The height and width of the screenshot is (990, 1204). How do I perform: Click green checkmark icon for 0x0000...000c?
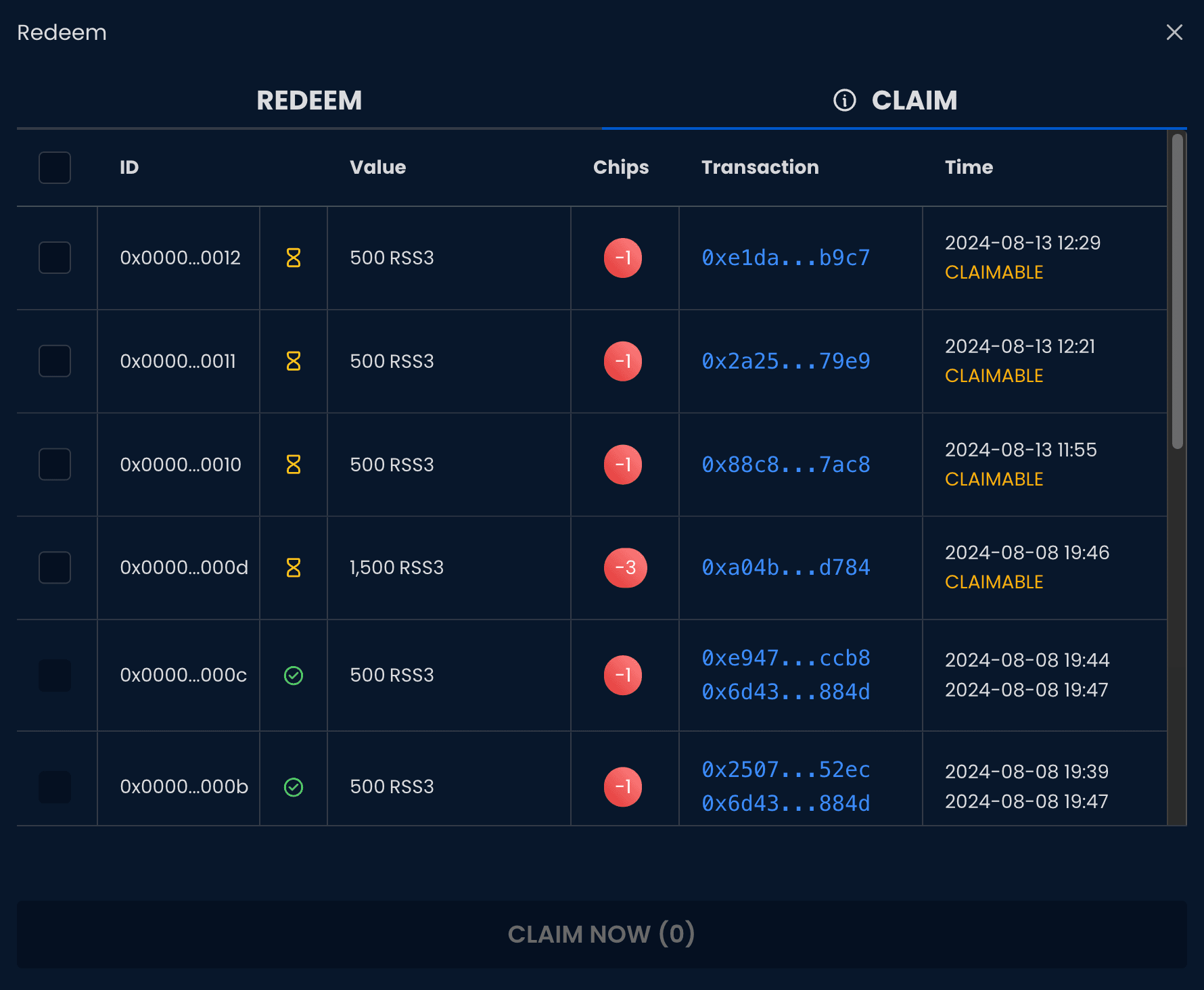294,675
